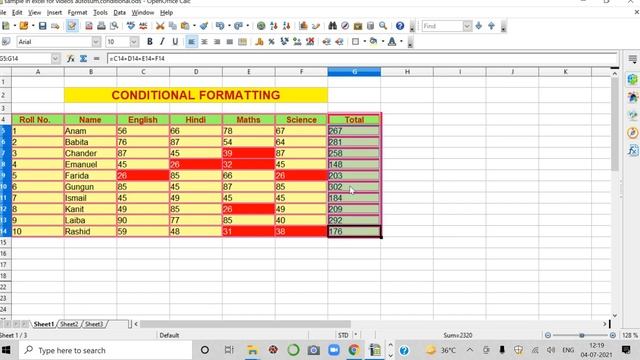Viewport: 640px width, 360px height.
Task: Open the Data menu
Action: coord(119,13)
